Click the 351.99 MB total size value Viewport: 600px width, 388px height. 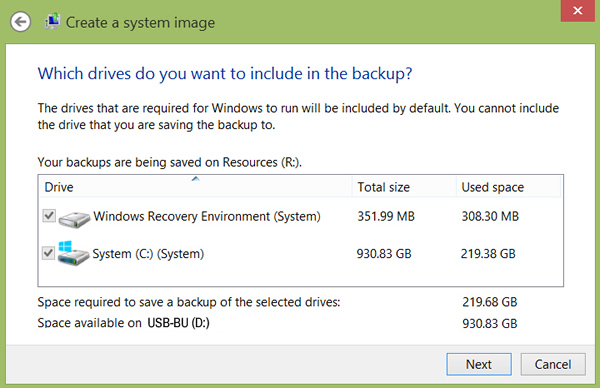click(386, 217)
